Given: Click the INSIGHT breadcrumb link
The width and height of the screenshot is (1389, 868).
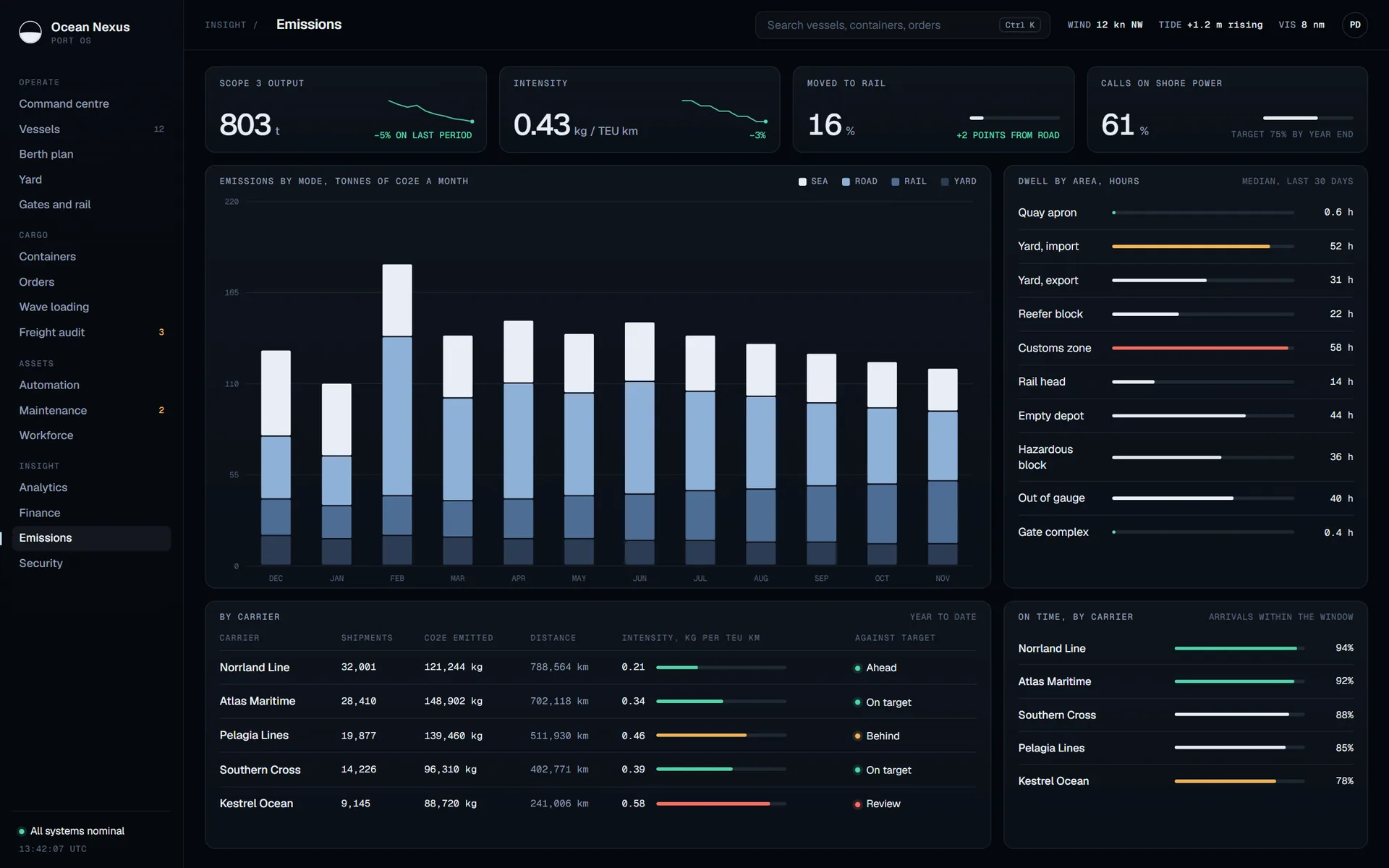Looking at the screenshot, I should pyautogui.click(x=225, y=25).
